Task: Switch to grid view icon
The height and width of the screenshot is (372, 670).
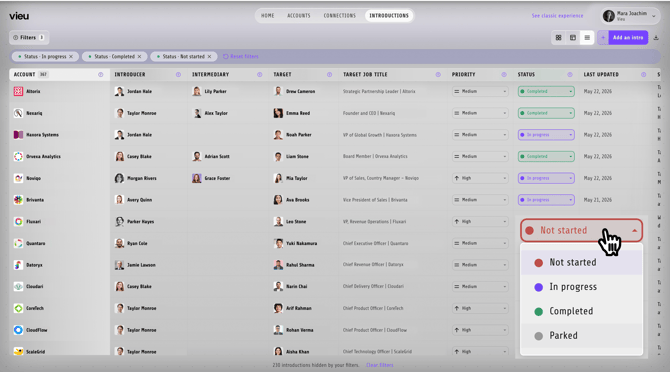Action: [x=558, y=38]
